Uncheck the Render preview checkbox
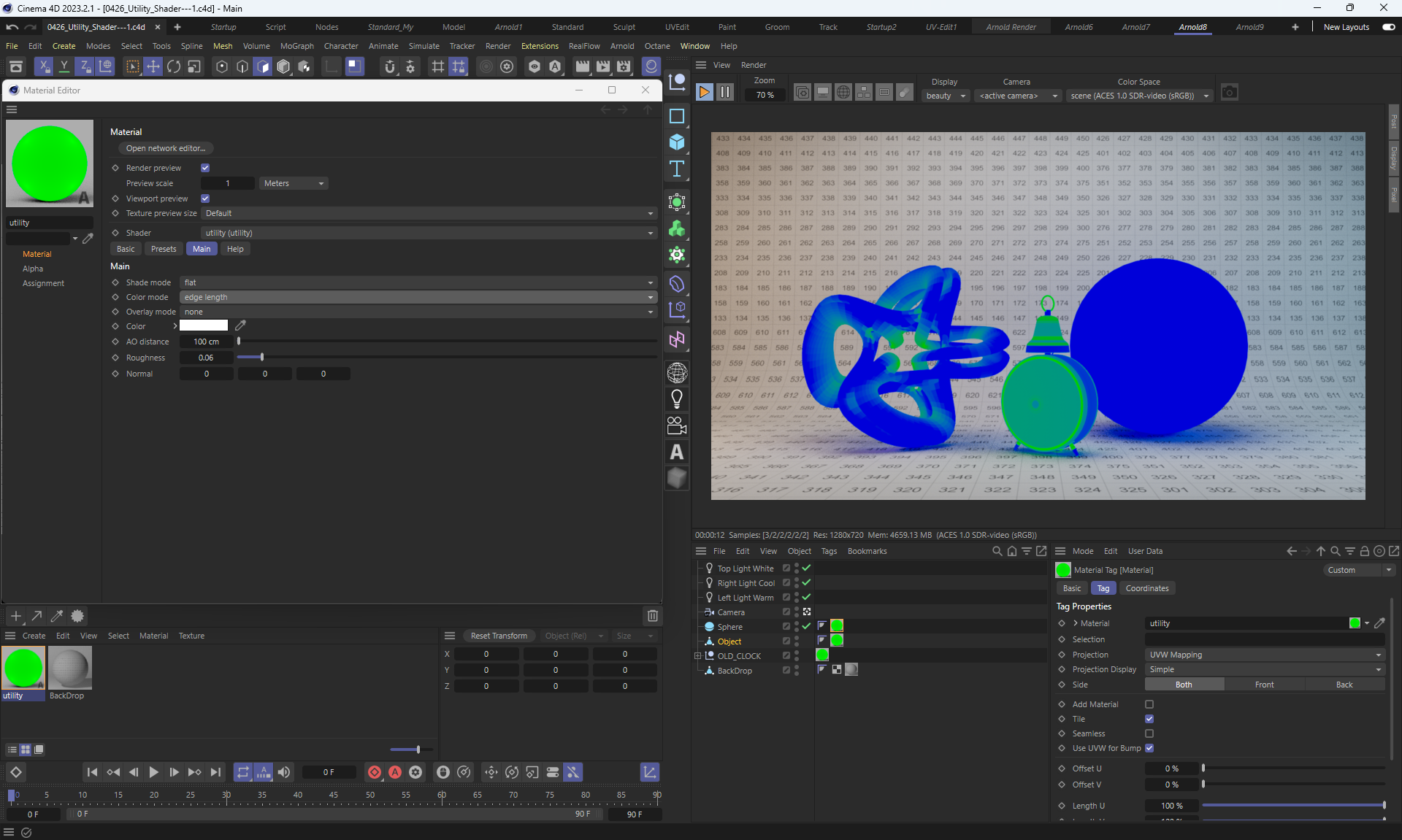The height and width of the screenshot is (840, 1402). (x=205, y=168)
